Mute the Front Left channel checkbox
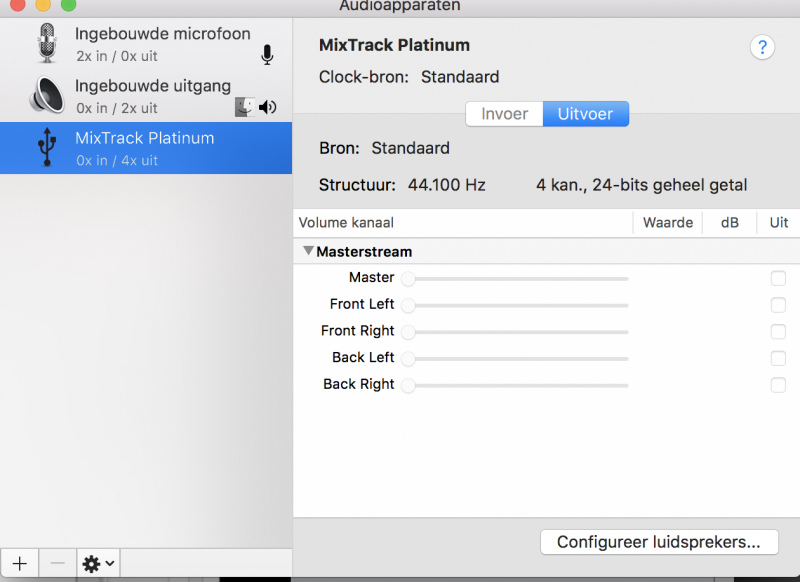Viewport: 800px width, 582px height. [778, 305]
